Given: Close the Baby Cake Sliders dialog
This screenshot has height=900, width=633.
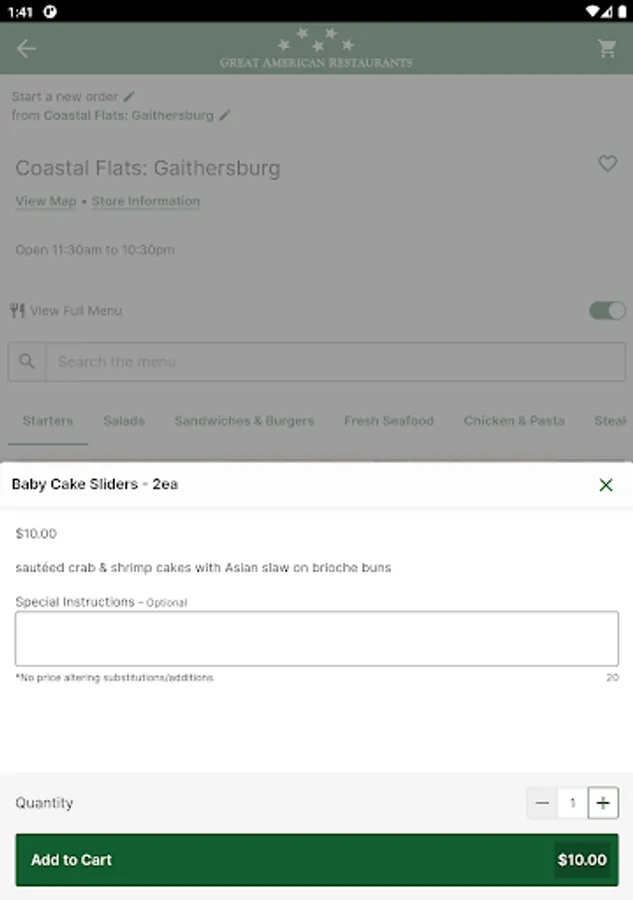Looking at the screenshot, I should coord(606,485).
